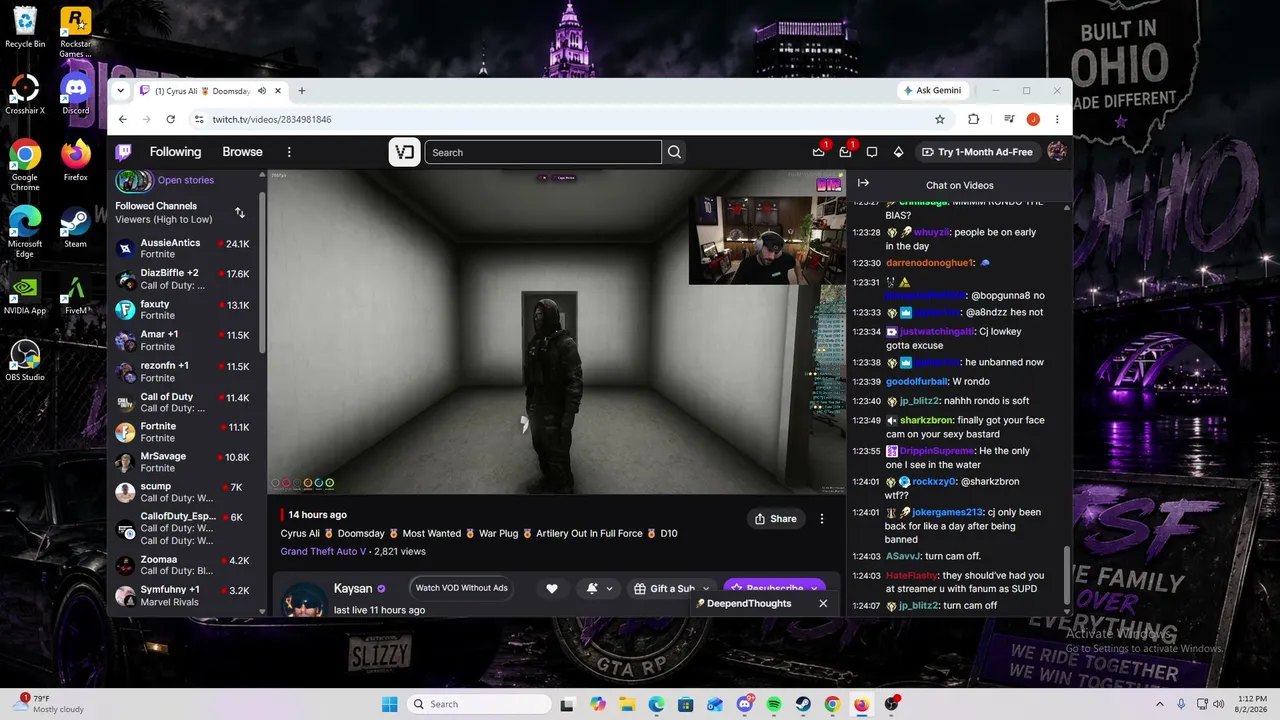
Task: Open the Twitch Prime loot crown icon
Action: (x=819, y=152)
